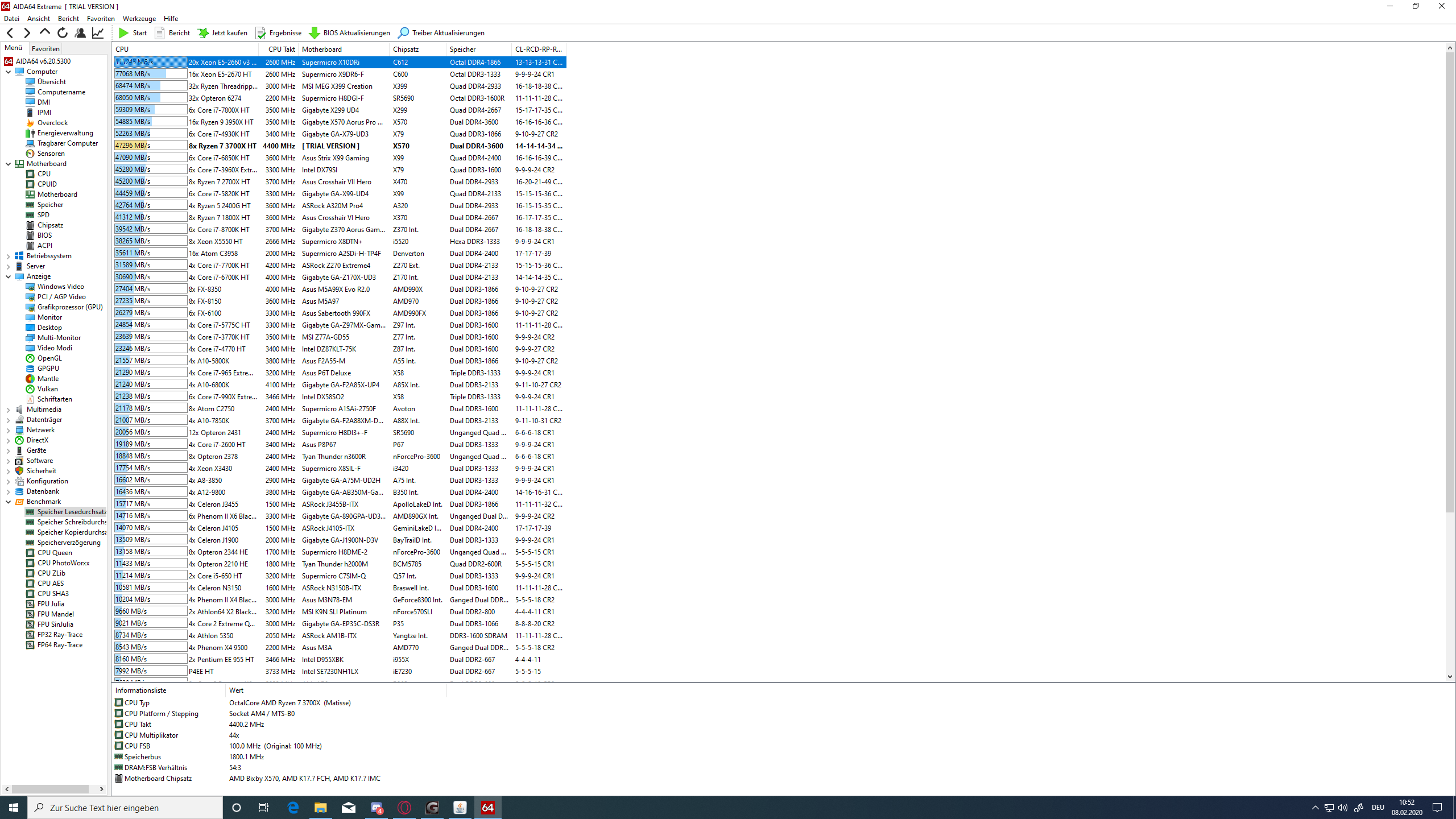Open File Explorer from the taskbar
The width and height of the screenshot is (1456, 819).
coord(321,808)
